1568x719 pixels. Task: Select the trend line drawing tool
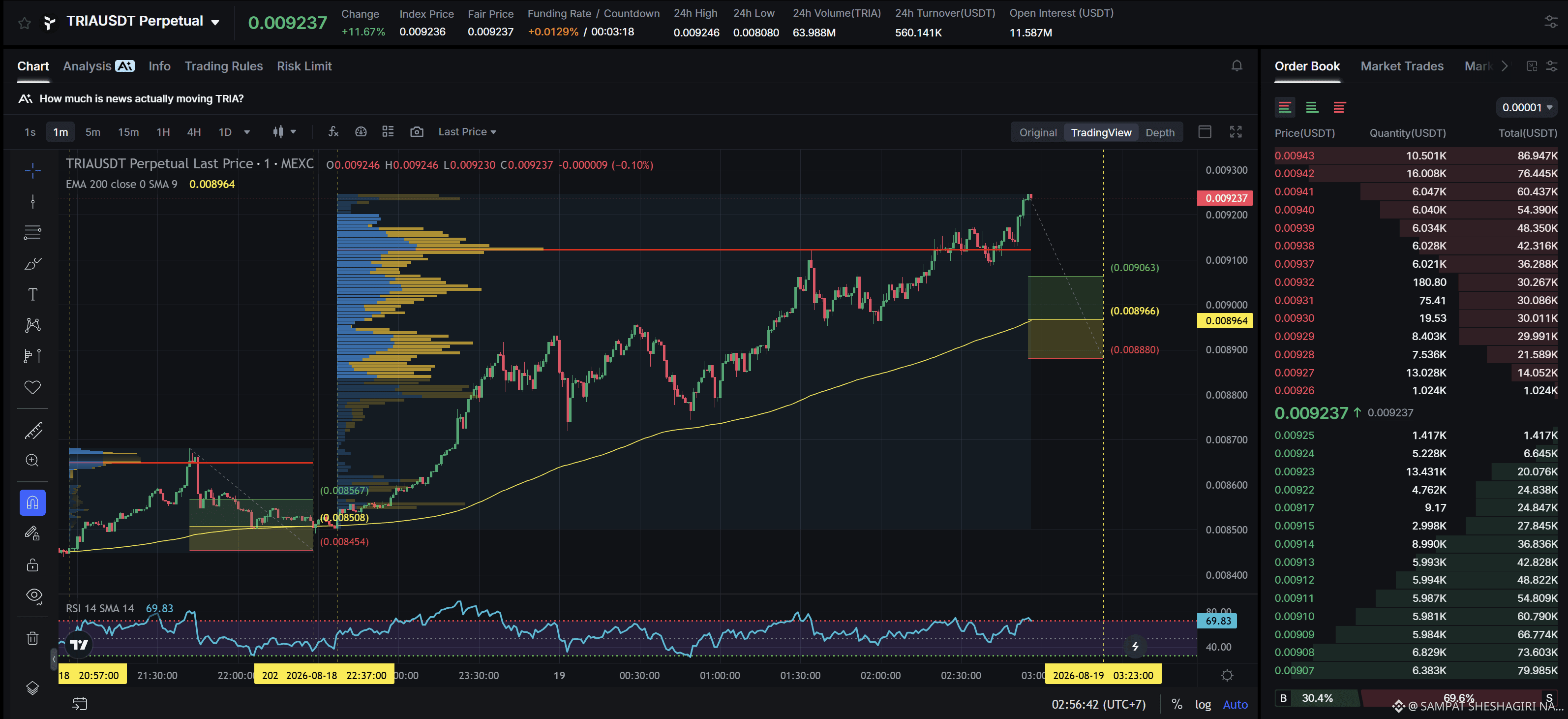click(x=33, y=201)
